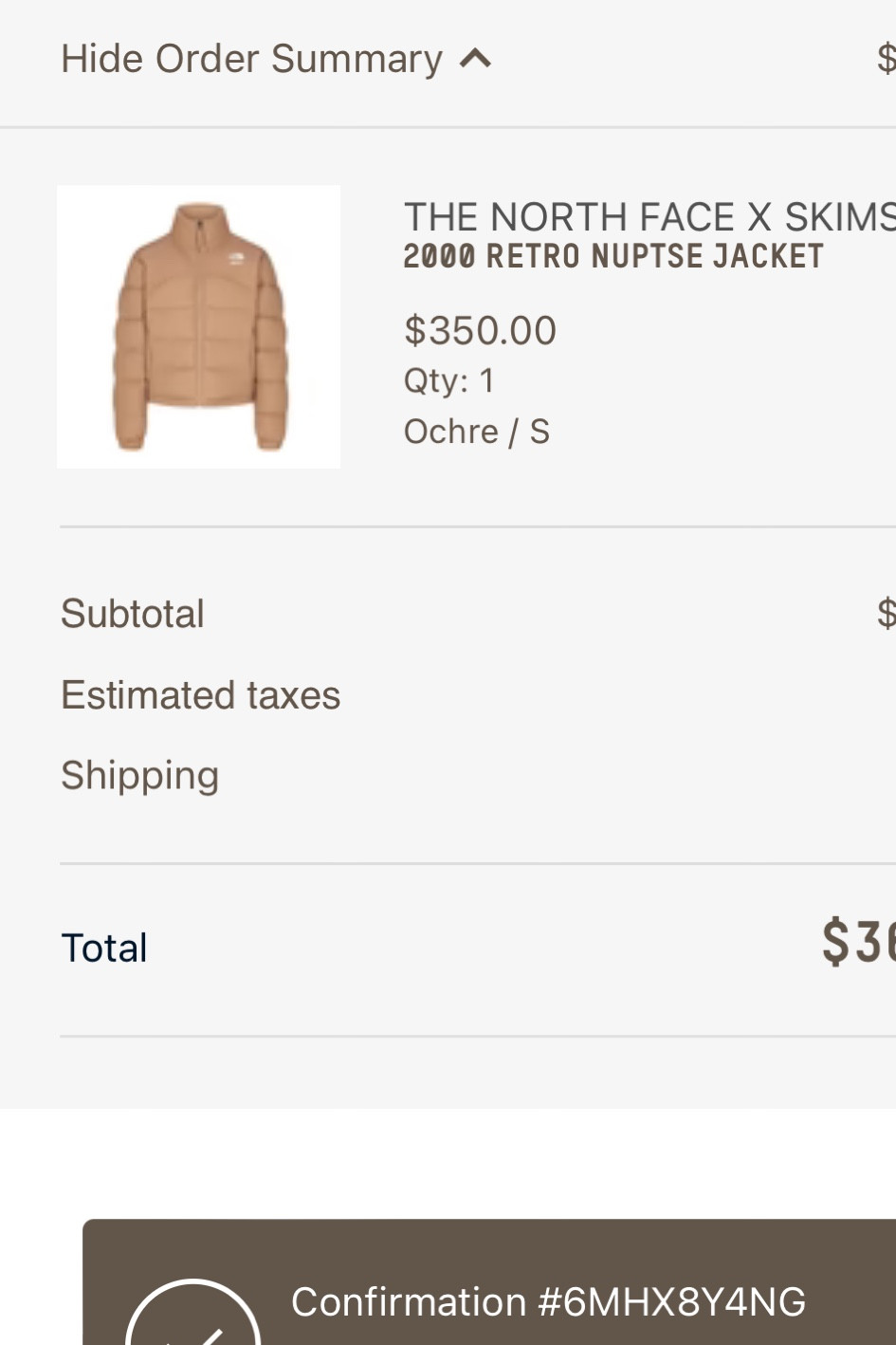Click the subtotal dollar amount
Screen dimensions: 896x1345
pos(887,614)
